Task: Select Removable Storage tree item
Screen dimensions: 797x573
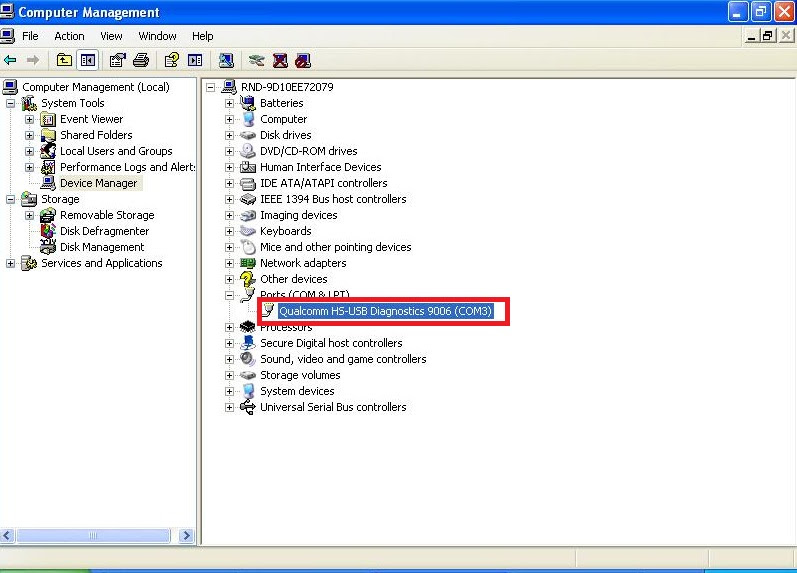Action: tap(107, 215)
